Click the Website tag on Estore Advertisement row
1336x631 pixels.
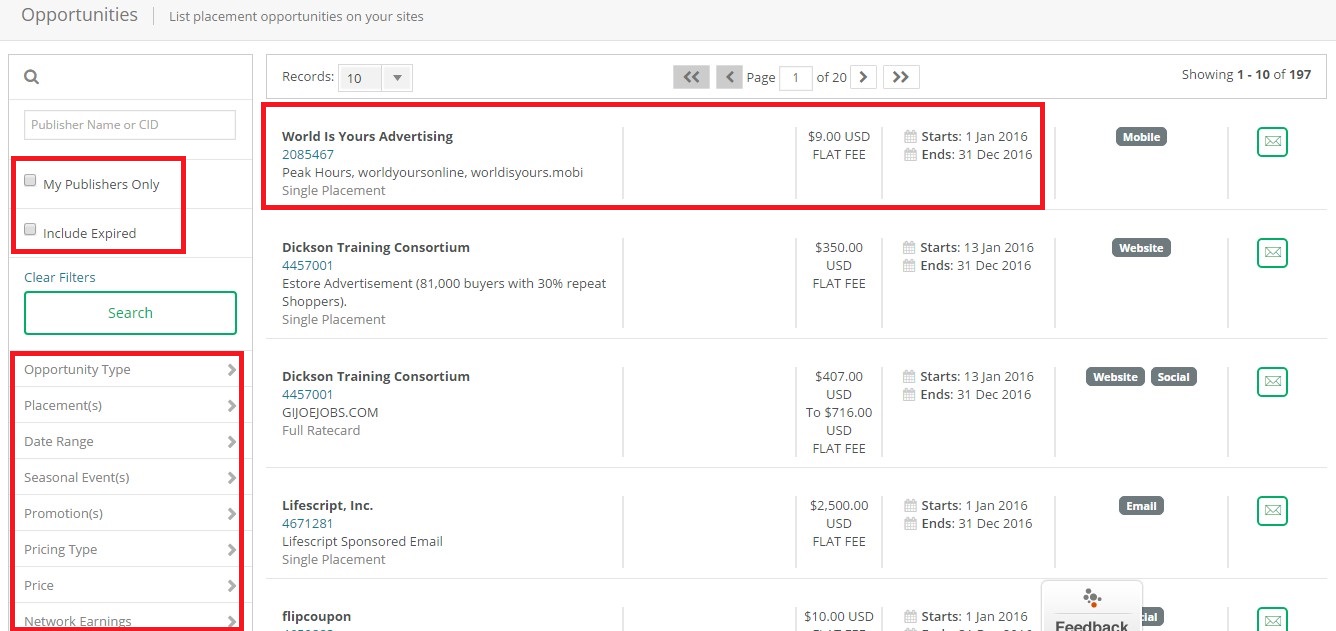pos(1141,248)
